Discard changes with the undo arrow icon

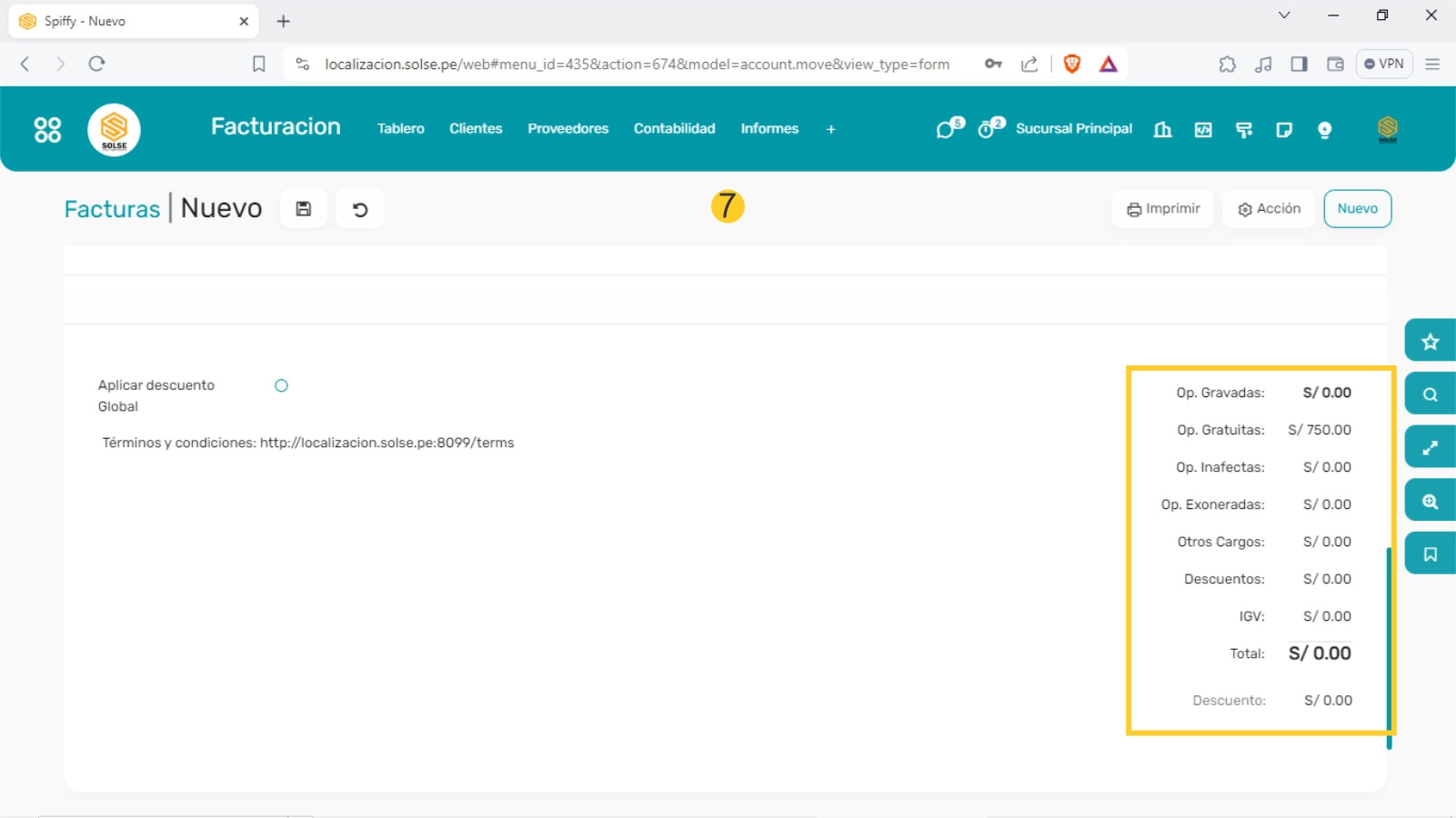[360, 209]
